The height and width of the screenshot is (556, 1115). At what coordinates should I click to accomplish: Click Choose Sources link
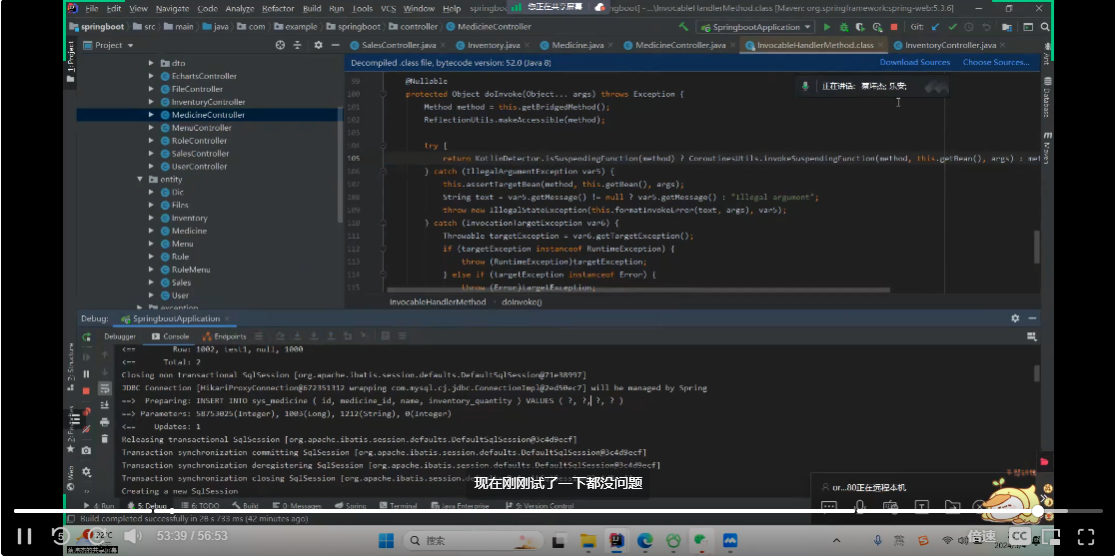tap(996, 63)
